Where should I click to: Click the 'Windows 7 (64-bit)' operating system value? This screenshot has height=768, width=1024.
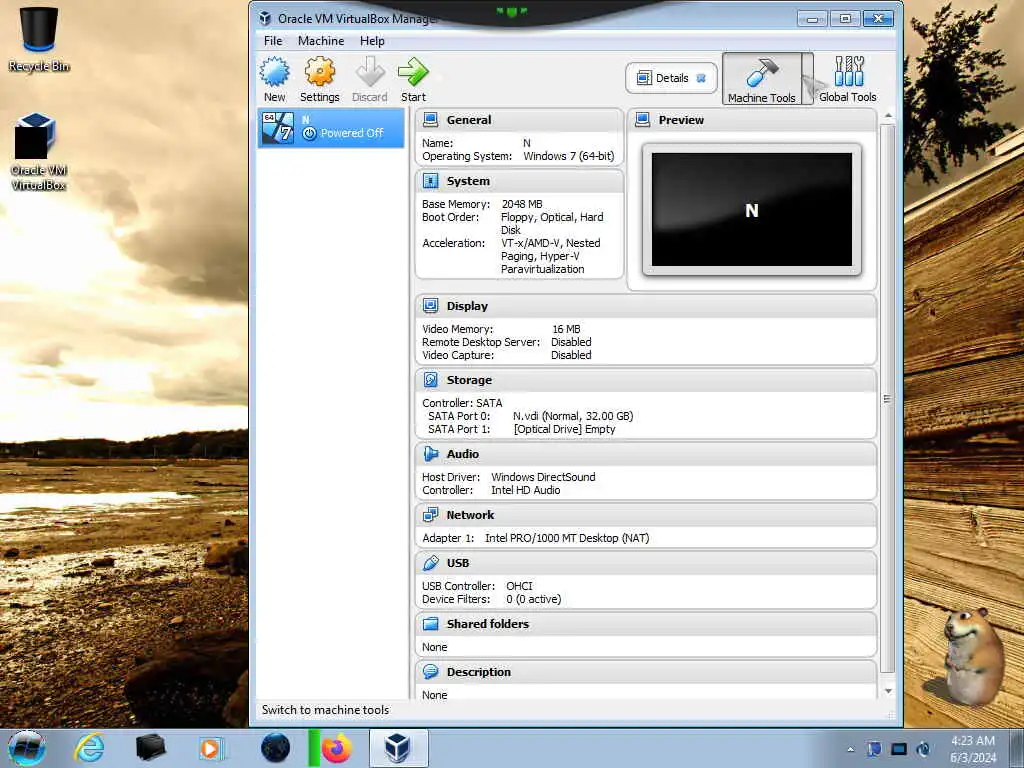click(x=569, y=156)
